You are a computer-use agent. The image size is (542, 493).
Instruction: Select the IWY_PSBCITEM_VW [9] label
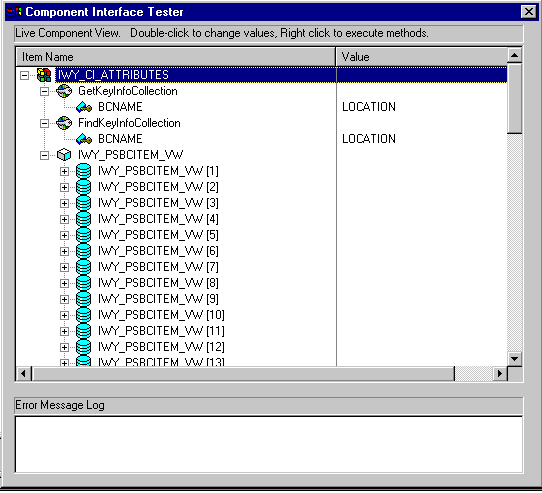click(158, 299)
